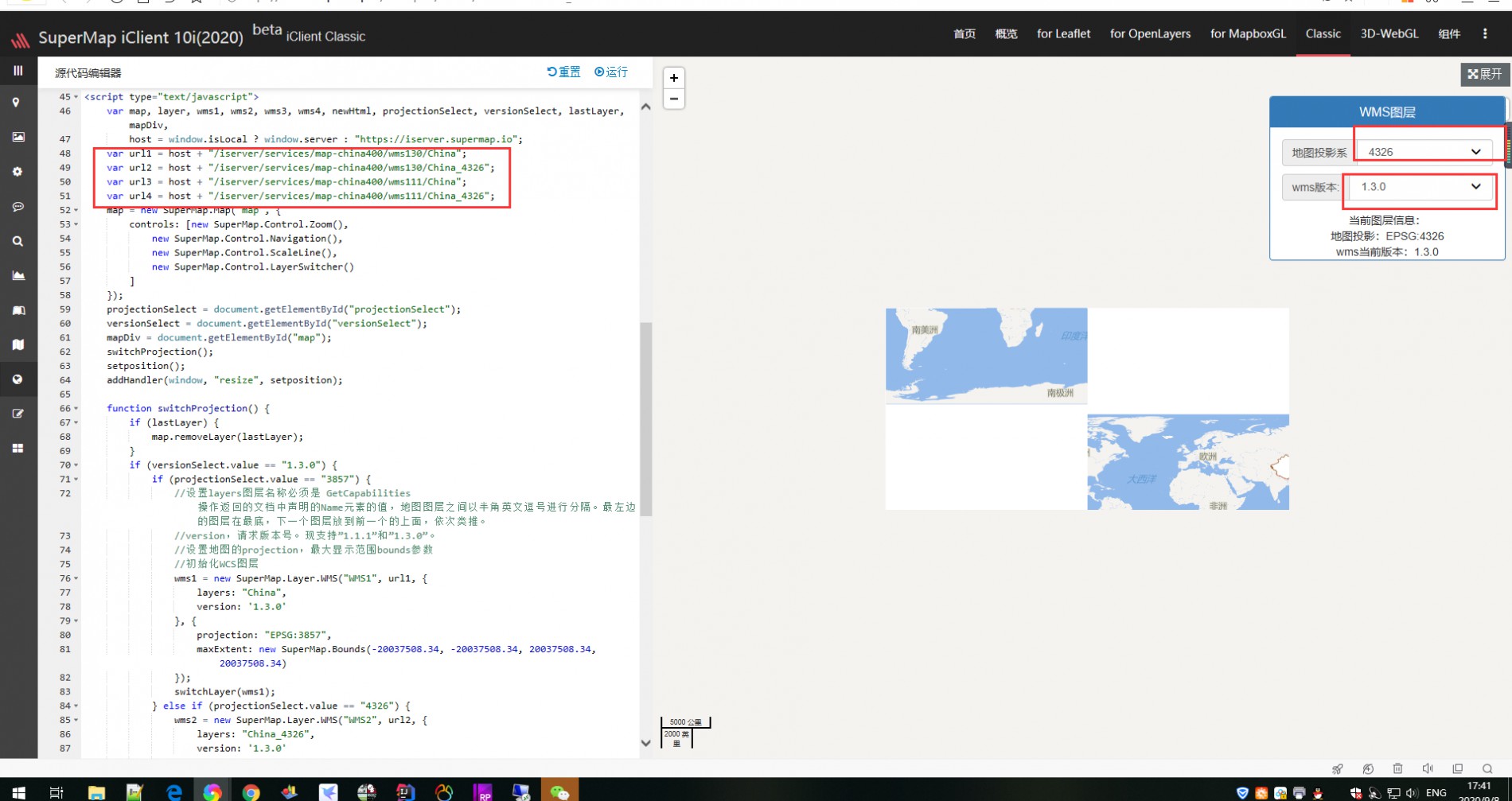
Task: Collapse code fold at line 45
Action: click(76, 97)
